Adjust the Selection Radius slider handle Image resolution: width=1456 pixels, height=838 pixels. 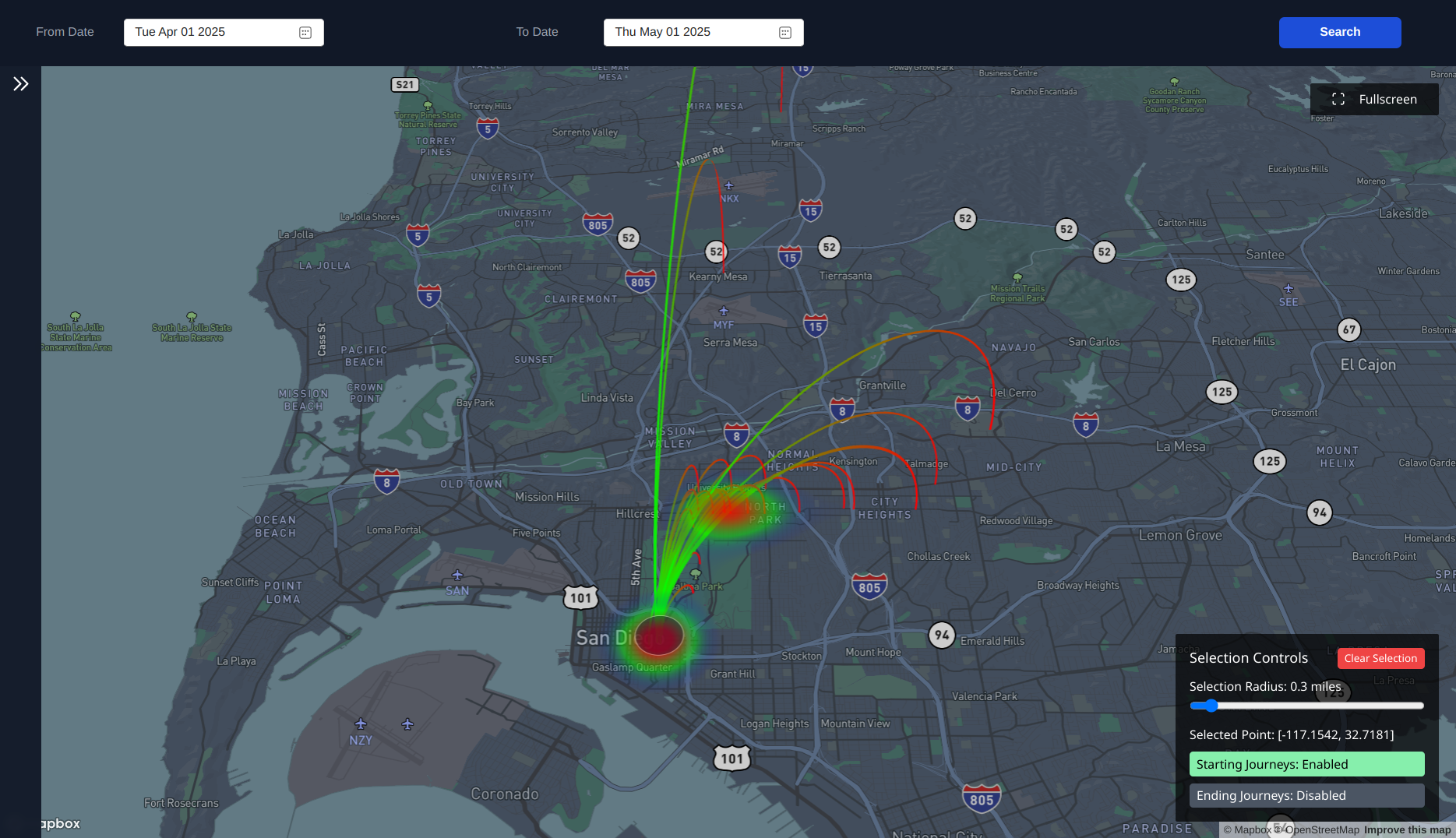click(x=1210, y=706)
